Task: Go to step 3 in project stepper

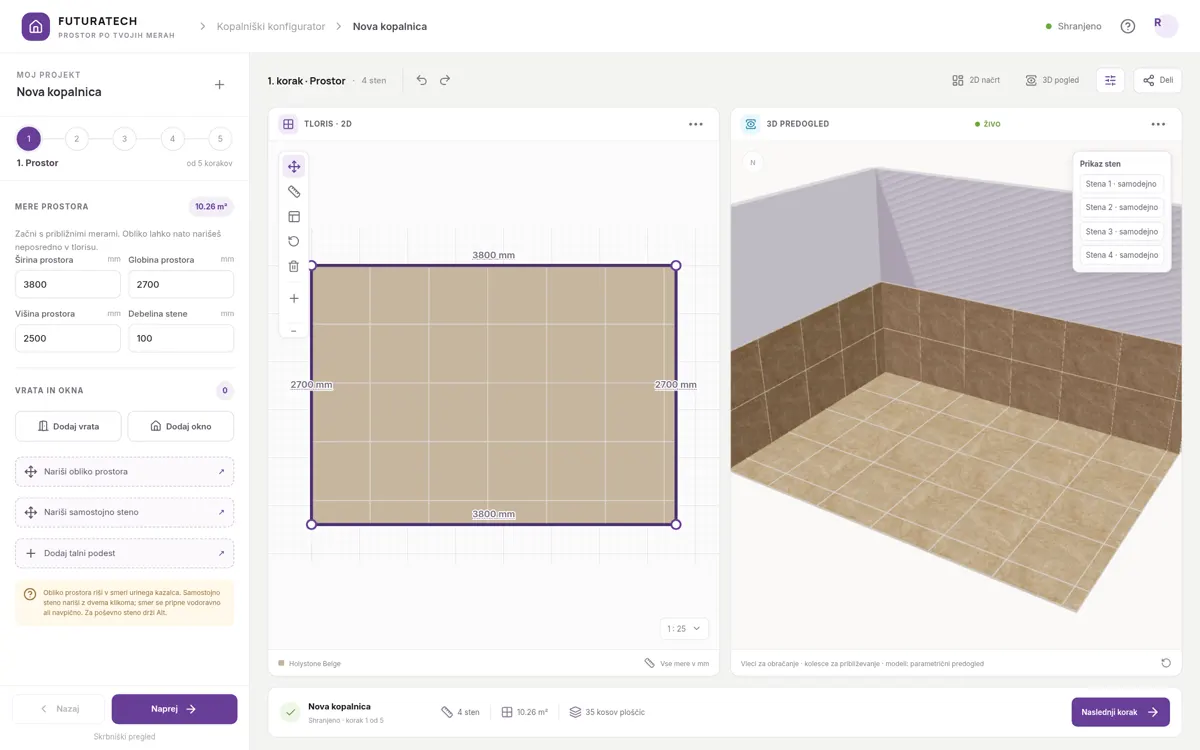Action: 124,139
